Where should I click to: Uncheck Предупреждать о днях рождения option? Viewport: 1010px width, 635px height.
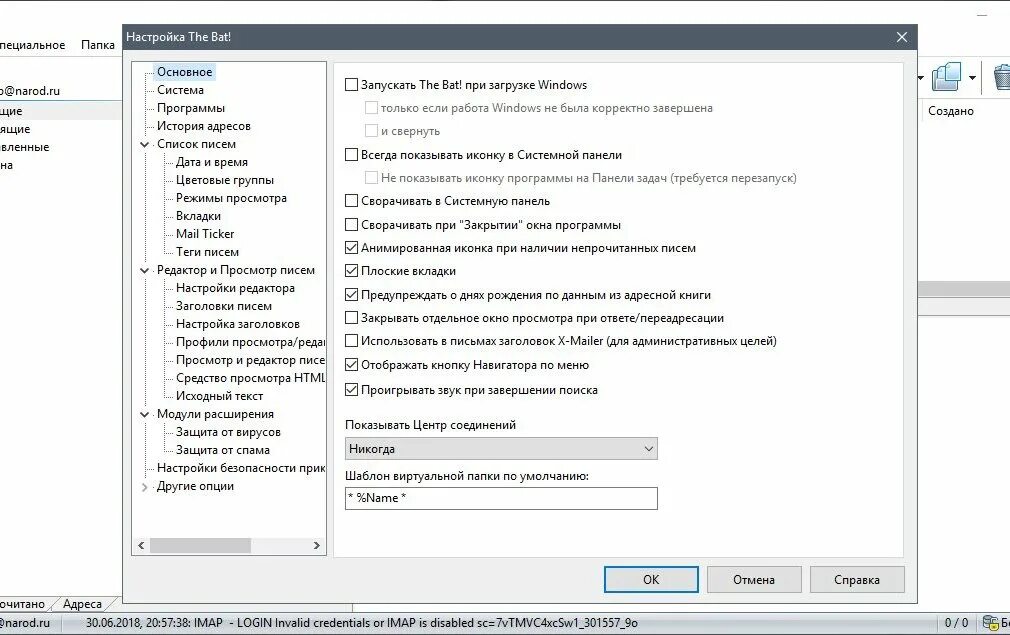351,295
